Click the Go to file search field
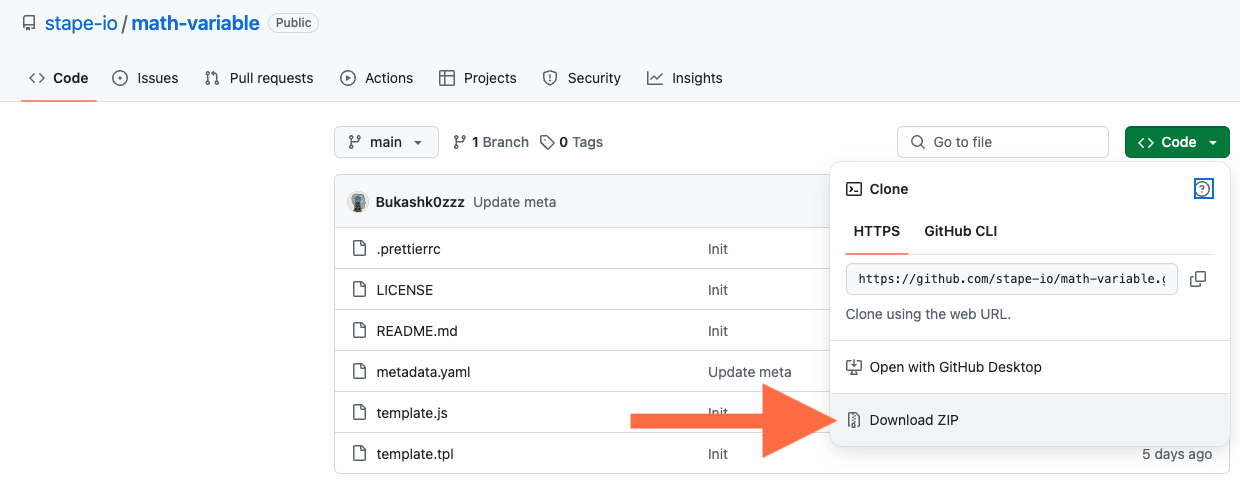1240x484 pixels. click(x=1003, y=142)
